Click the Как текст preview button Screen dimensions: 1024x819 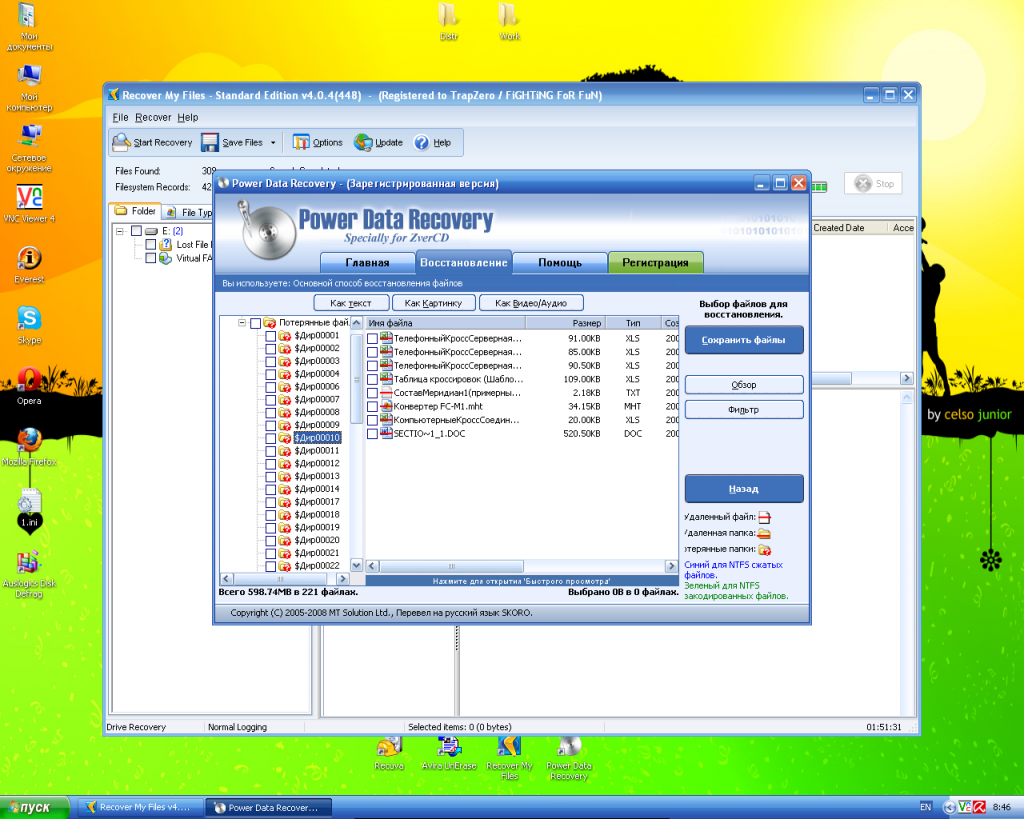351,303
